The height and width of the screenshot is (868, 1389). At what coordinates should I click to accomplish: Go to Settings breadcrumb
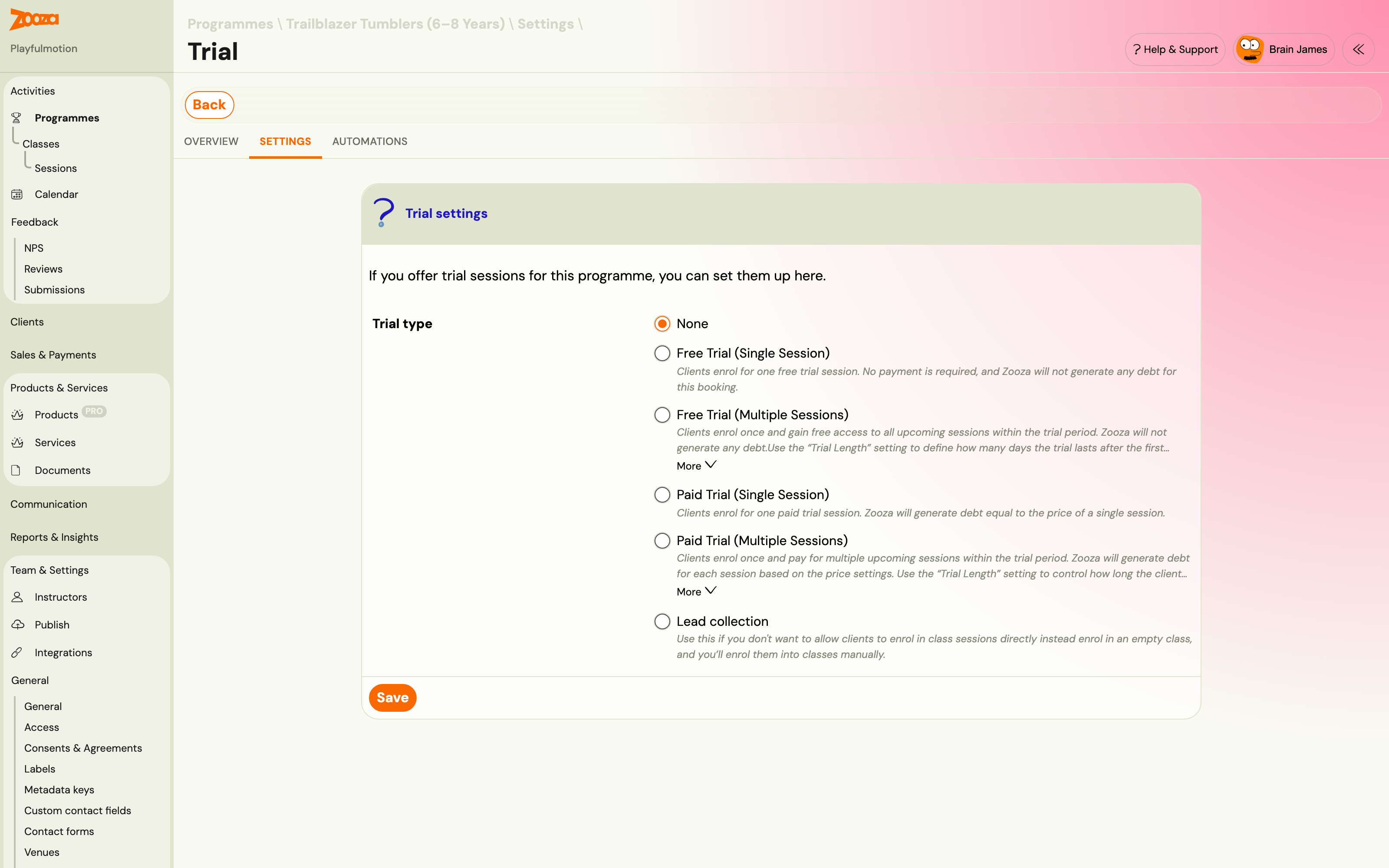tap(545, 23)
